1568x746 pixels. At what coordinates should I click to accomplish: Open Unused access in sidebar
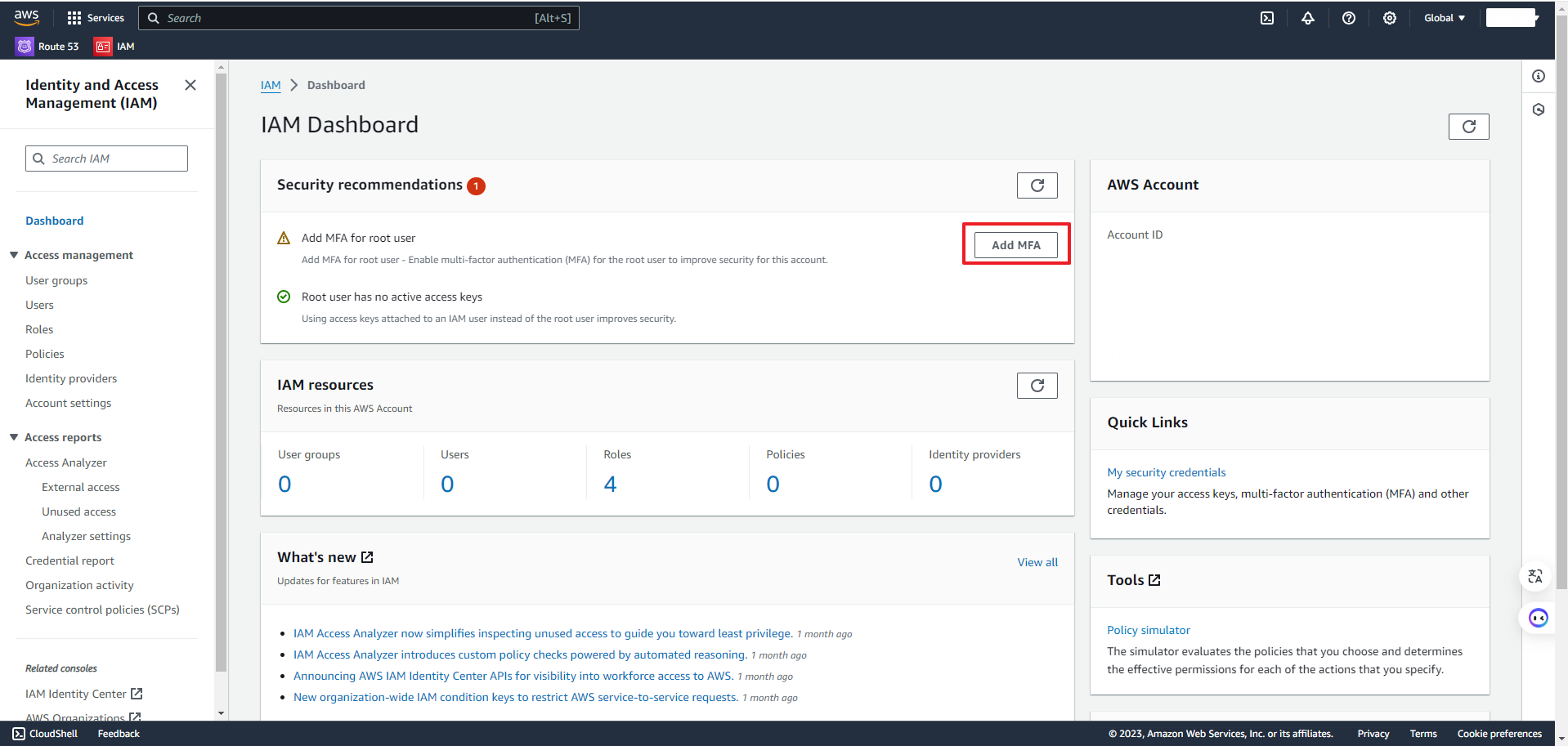click(79, 511)
